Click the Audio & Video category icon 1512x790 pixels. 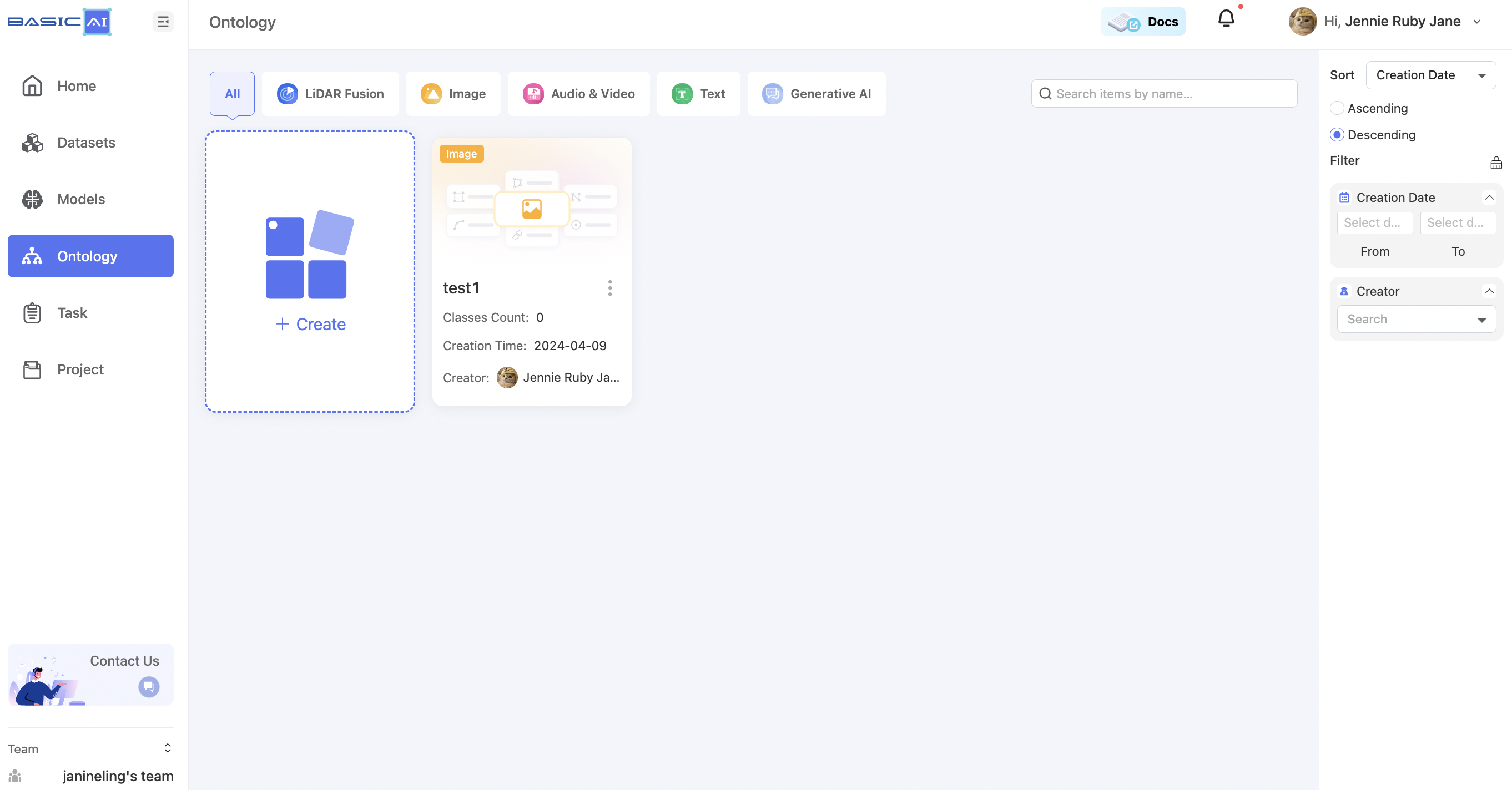click(533, 94)
